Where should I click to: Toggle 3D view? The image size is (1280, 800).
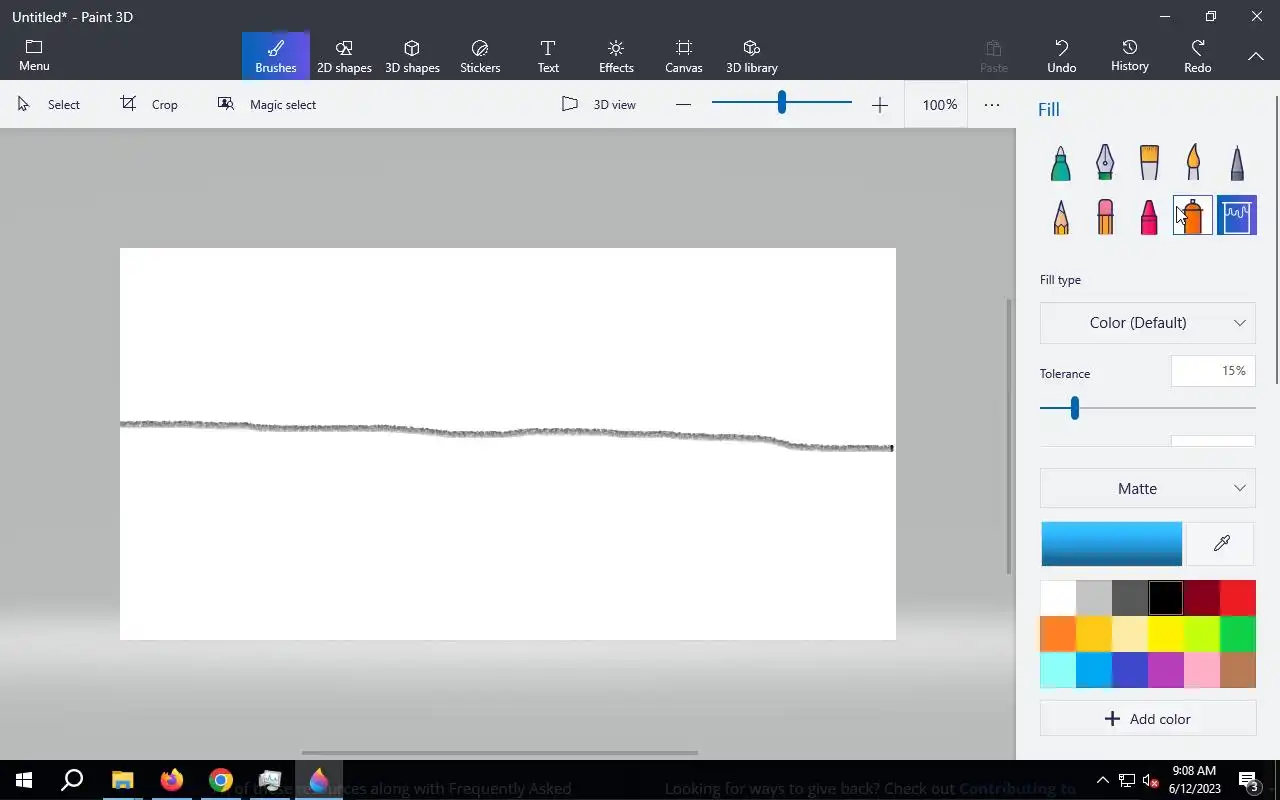point(599,104)
